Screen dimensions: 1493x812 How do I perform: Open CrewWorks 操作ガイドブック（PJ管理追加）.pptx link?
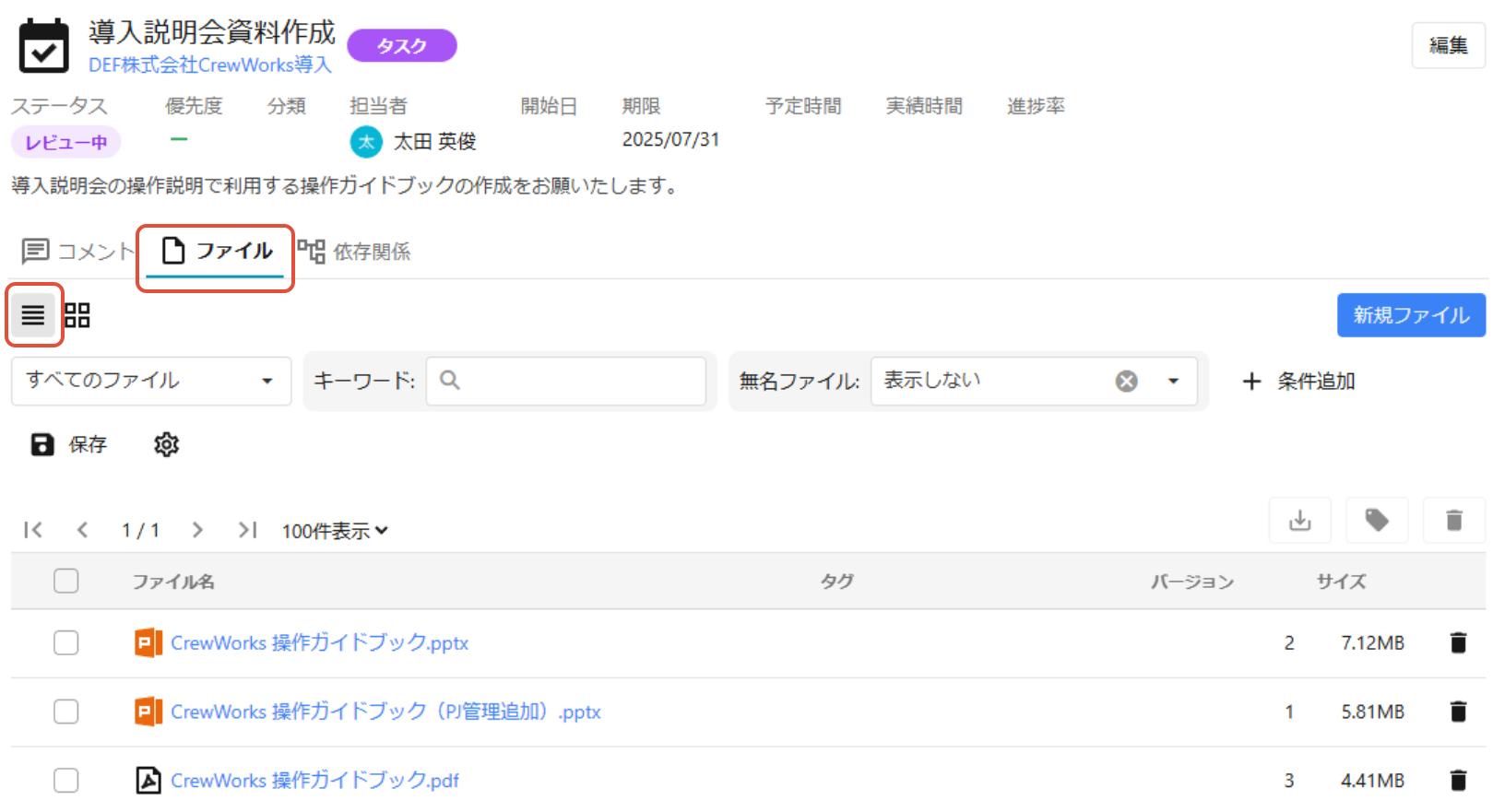coord(385,712)
